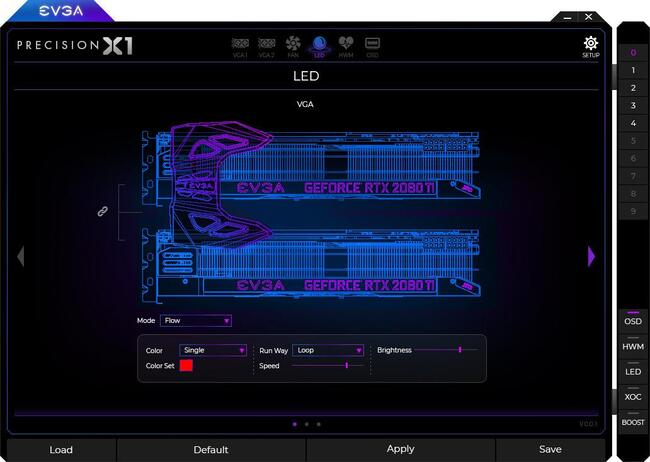
Task: Click the Brightness slider
Action: coord(446,350)
